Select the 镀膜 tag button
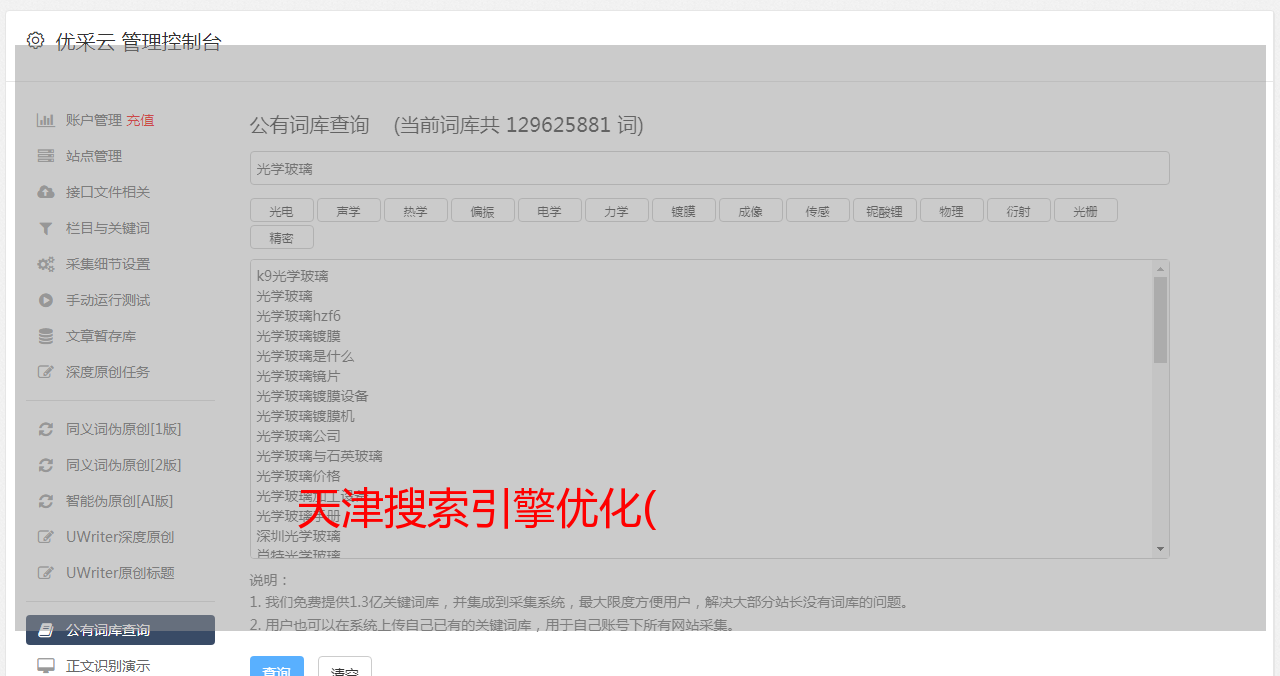1280x676 pixels. [x=684, y=210]
